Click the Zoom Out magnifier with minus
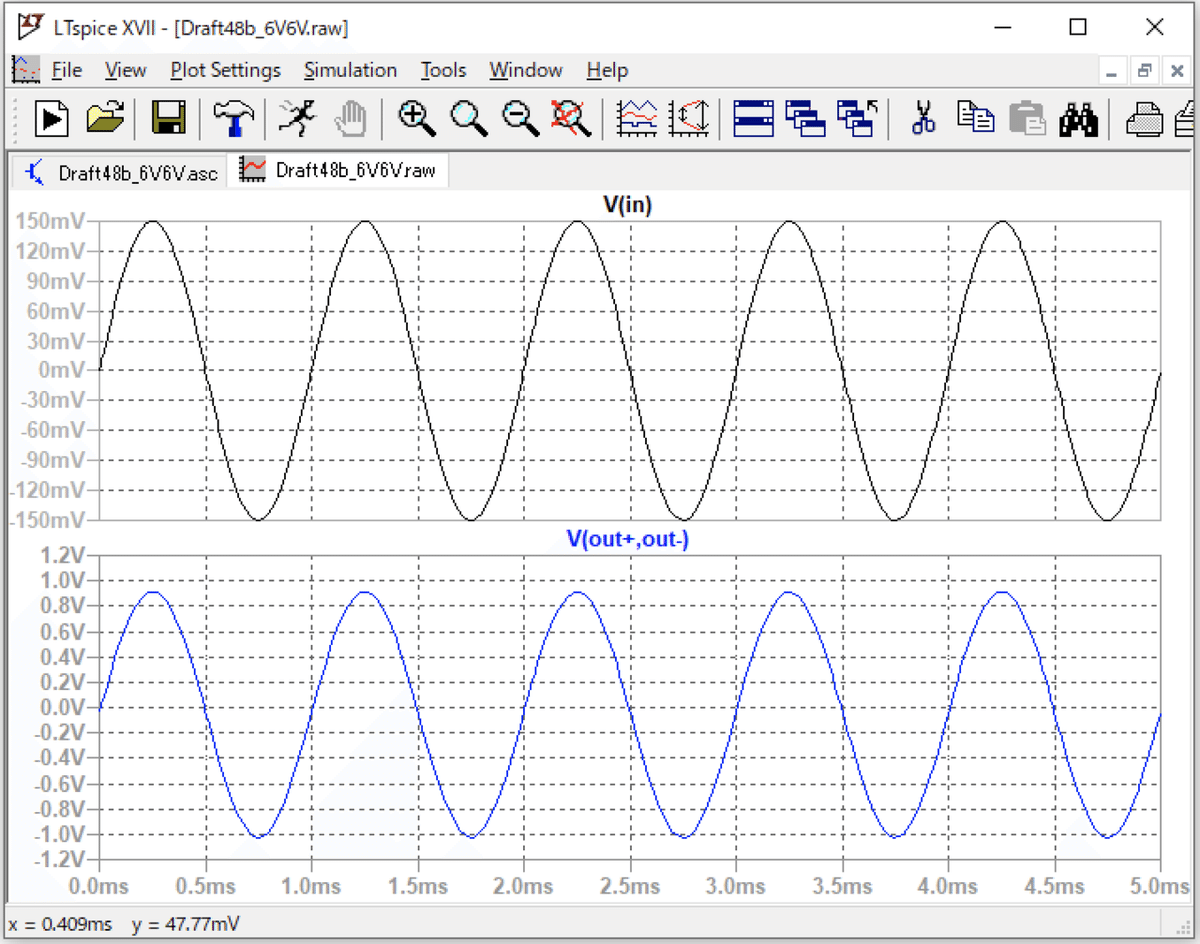Screen dimensions: 1200x944 (520, 119)
